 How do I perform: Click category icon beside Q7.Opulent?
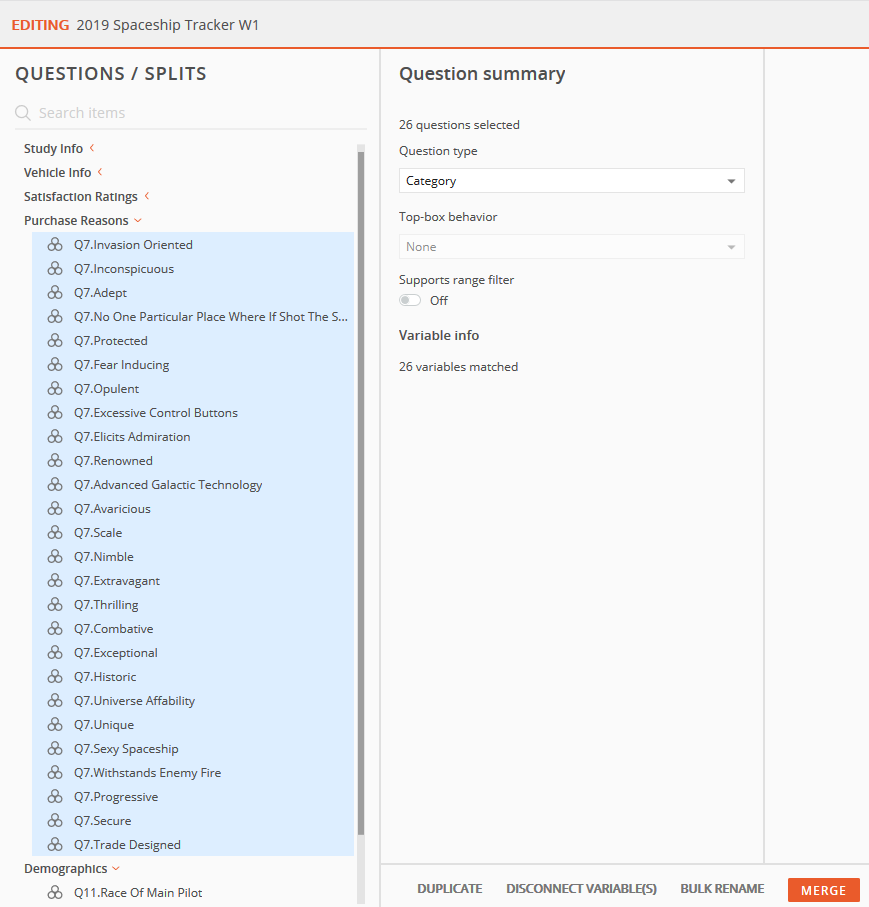pos(55,389)
